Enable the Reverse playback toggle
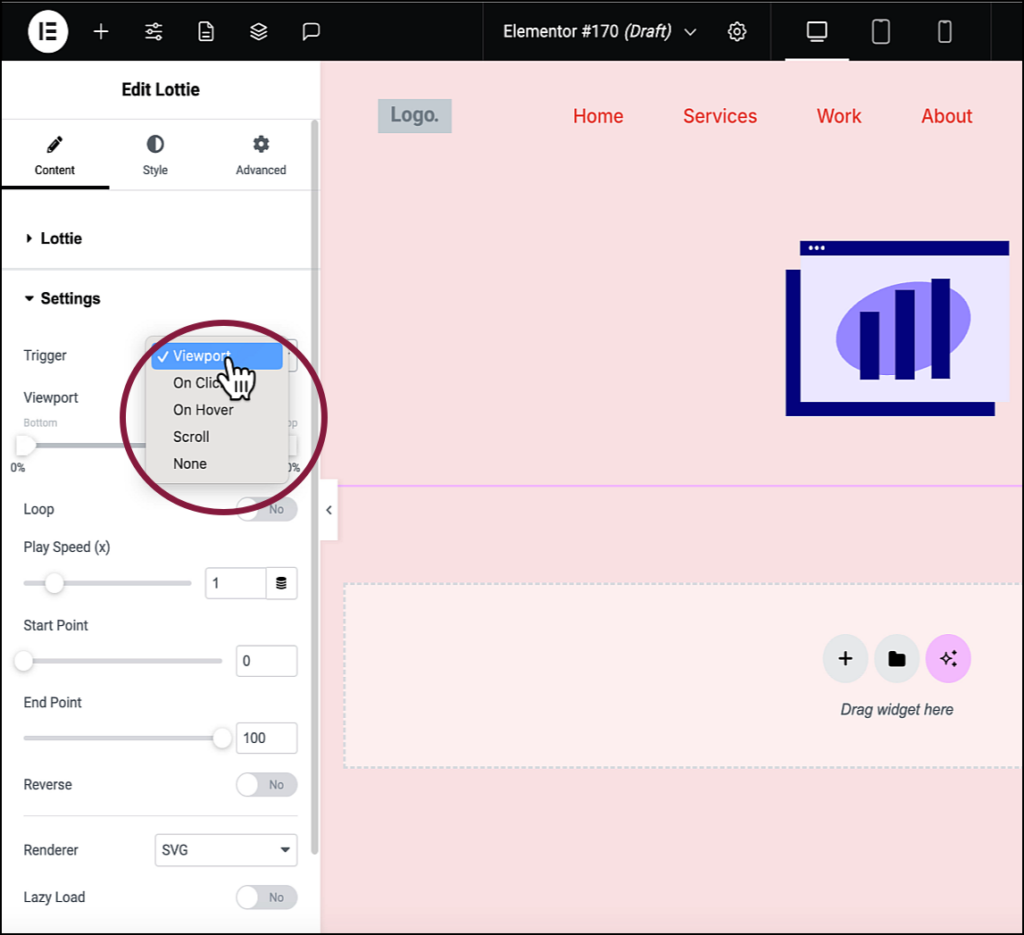 (266, 785)
